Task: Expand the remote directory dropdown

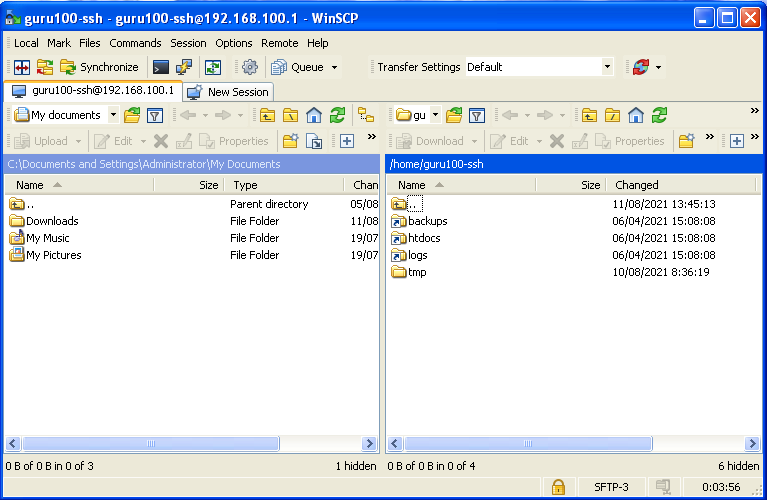Action: click(436, 115)
